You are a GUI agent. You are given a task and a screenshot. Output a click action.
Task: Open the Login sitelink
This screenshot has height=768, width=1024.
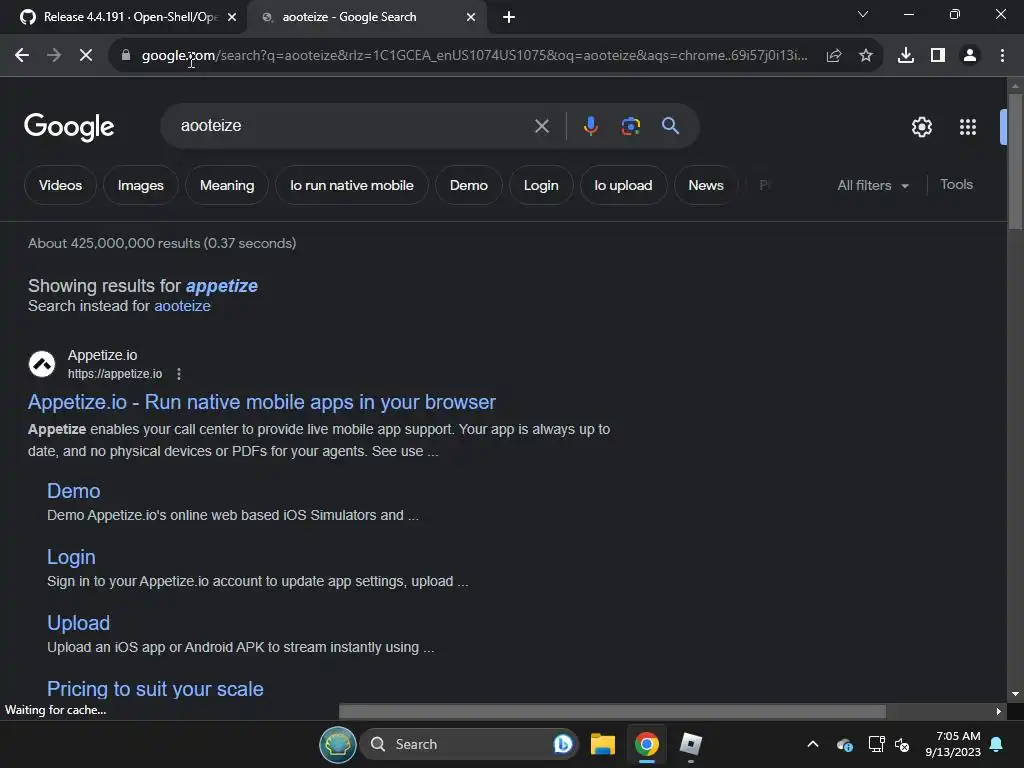coord(71,557)
